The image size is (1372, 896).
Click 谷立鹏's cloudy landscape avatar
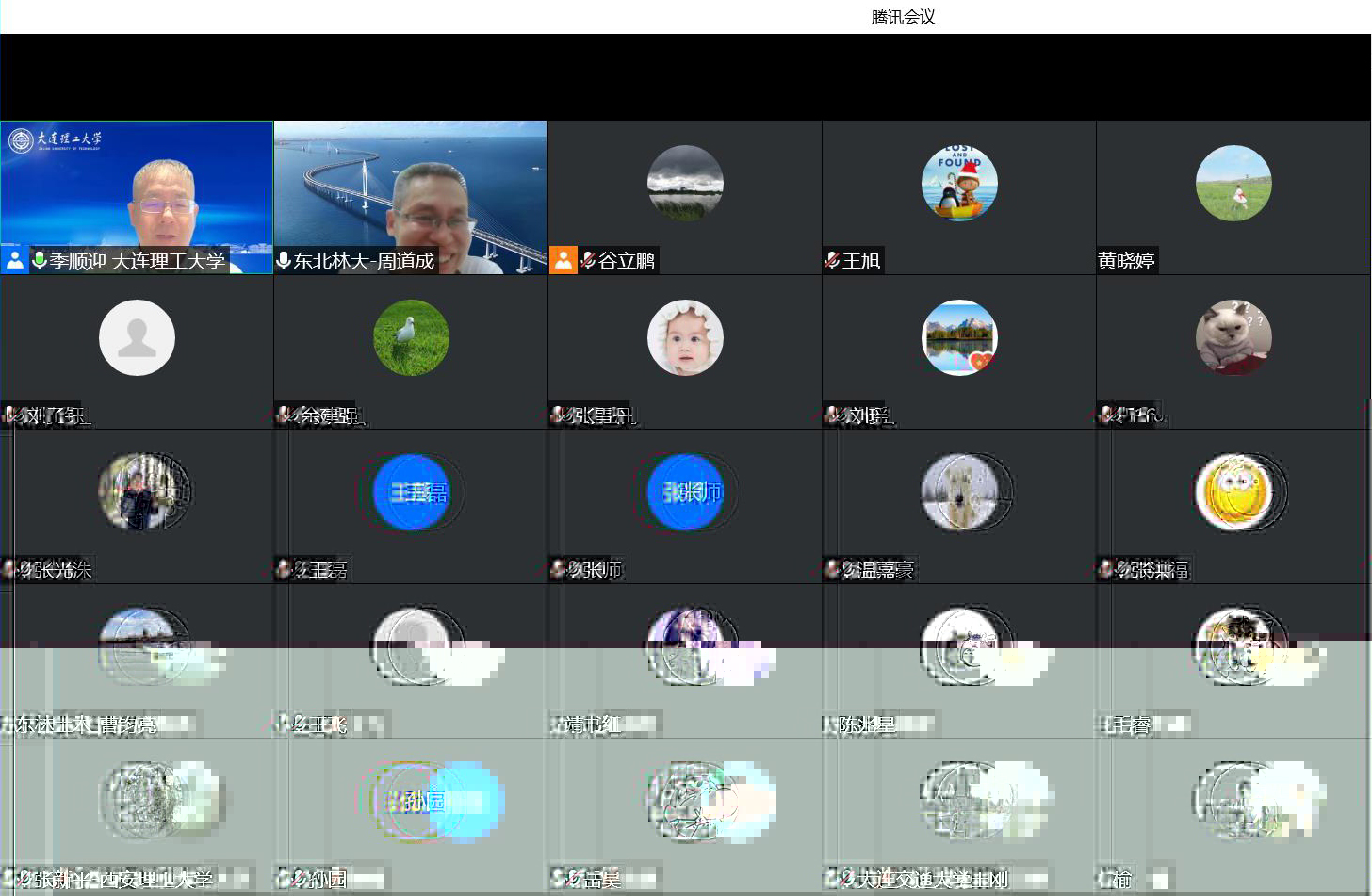[685, 183]
